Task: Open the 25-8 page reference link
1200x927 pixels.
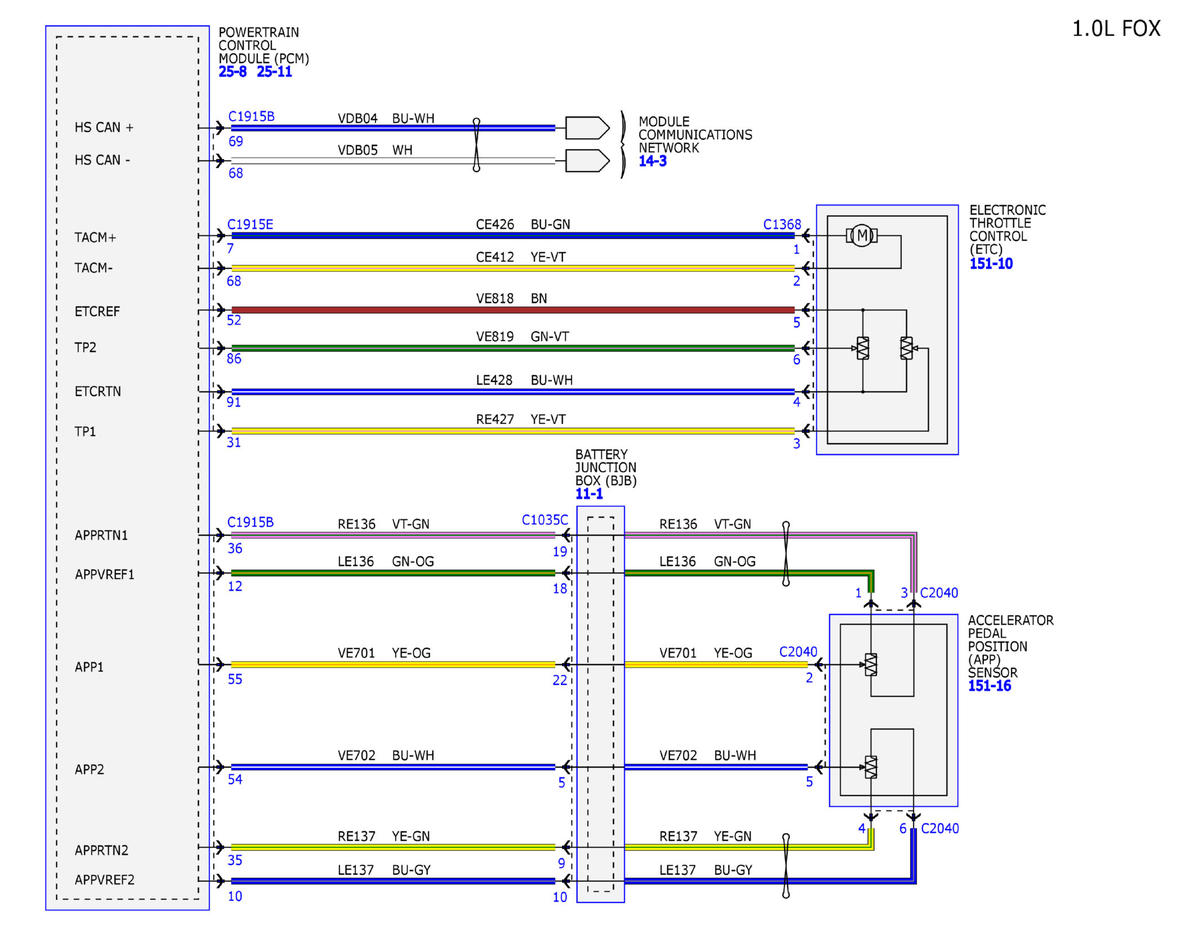Action: point(234,72)
